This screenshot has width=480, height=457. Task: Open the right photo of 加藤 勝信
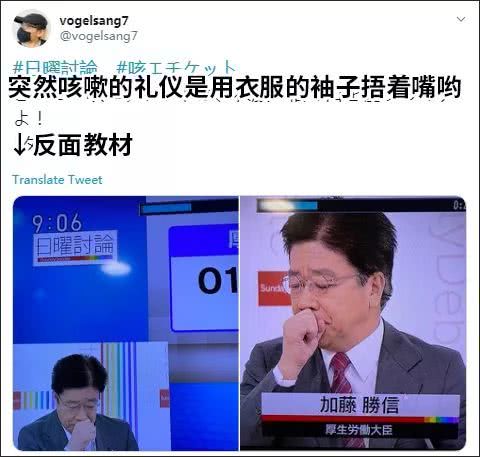[x=353, y=323]
